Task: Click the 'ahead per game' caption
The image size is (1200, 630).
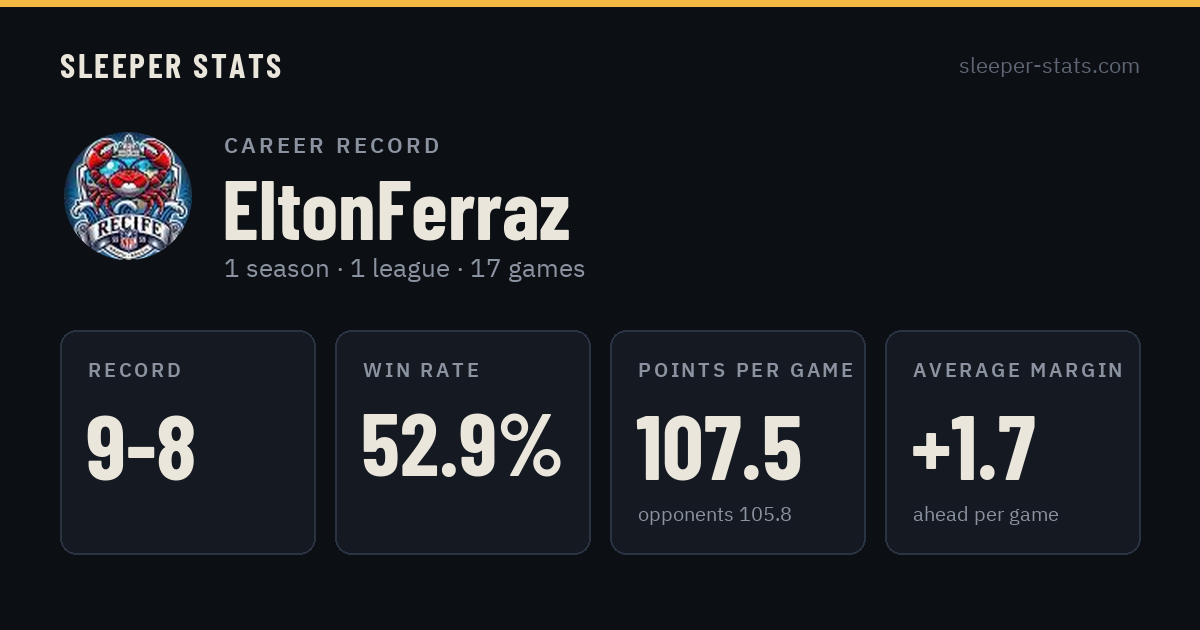Action: coord(986,515)
